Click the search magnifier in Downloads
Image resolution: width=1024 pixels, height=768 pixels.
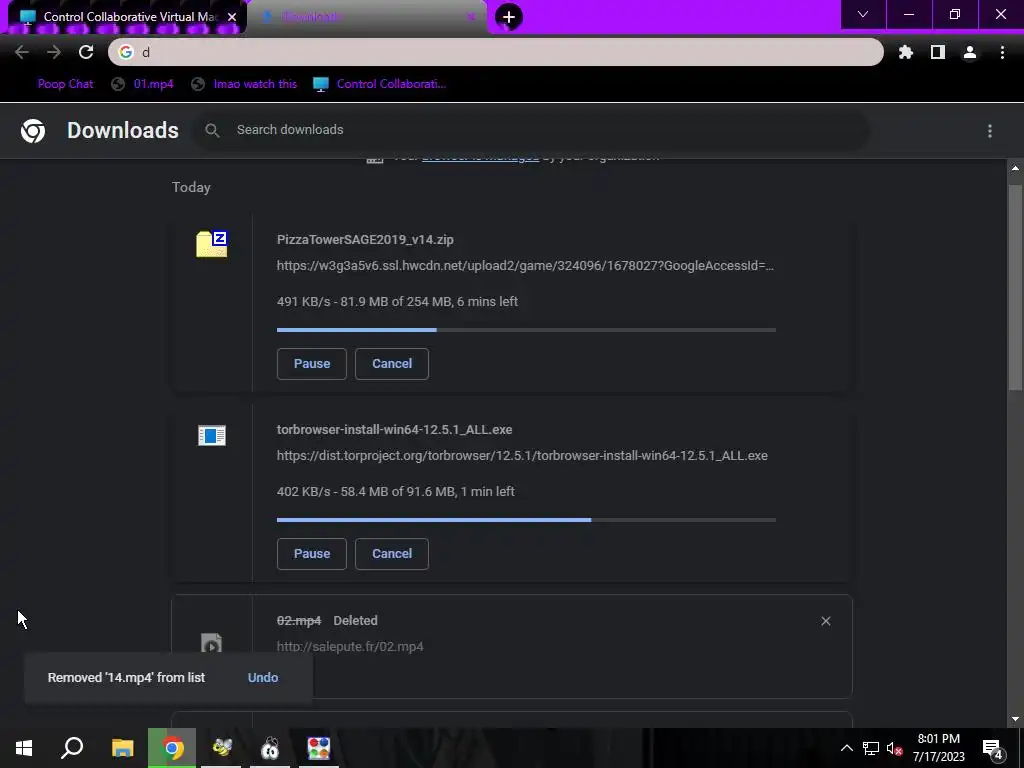(212, 130)
